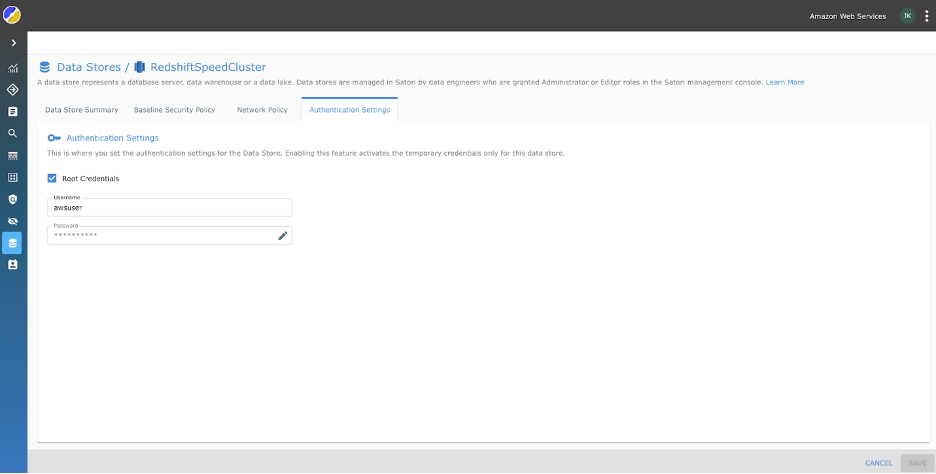This screenshot has width=936, height=474.
Task: Click the Cancel button
Action: [879, 463]
